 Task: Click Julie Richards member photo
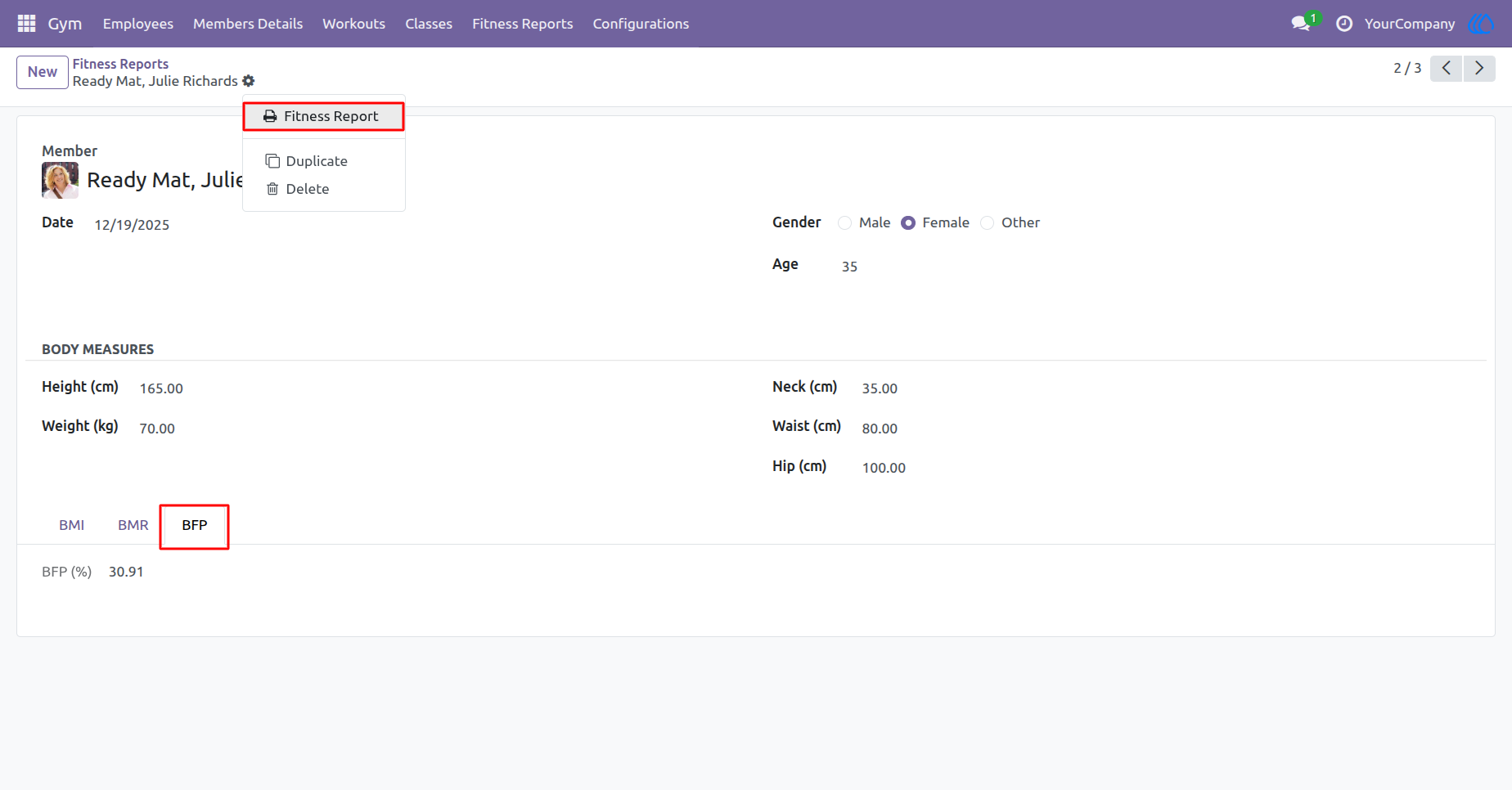pyautogui.click(x=60, y=180)
